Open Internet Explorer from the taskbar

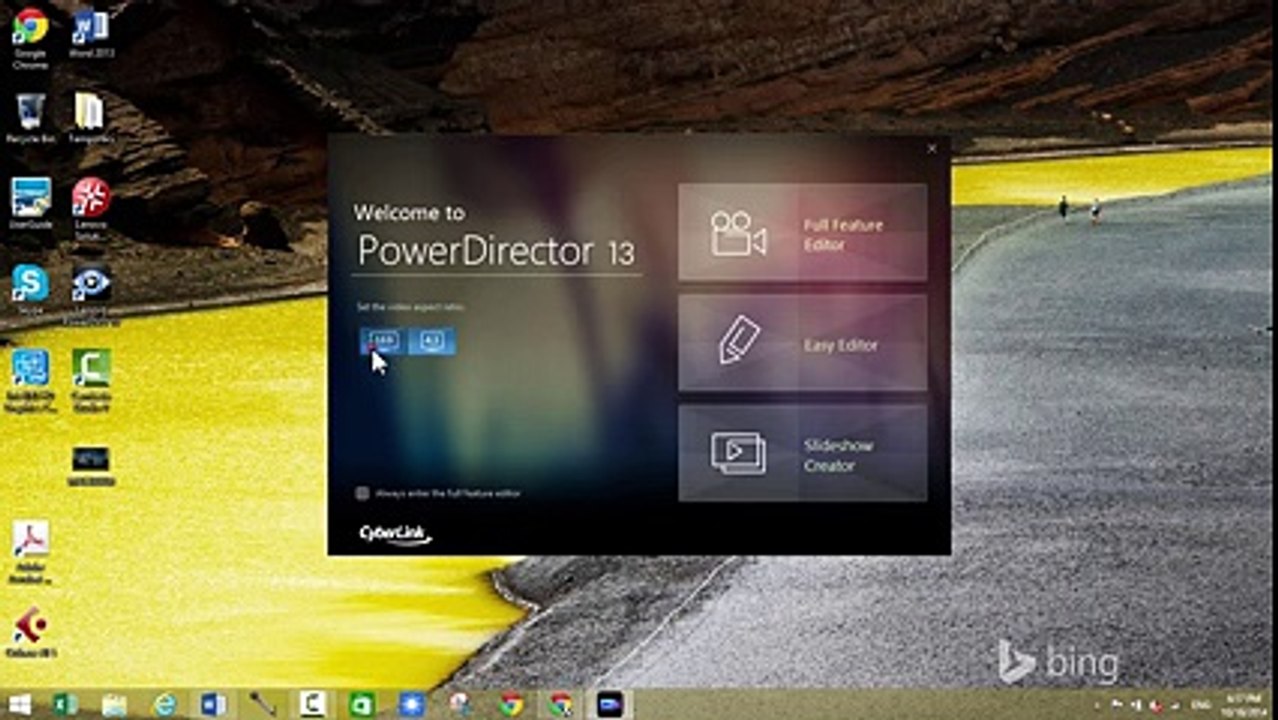(164, 705)
